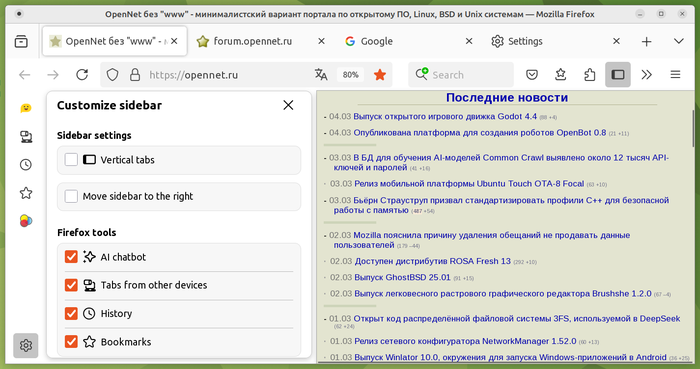Open the Godot 4.4 release news link

click(x=445, y=116)
